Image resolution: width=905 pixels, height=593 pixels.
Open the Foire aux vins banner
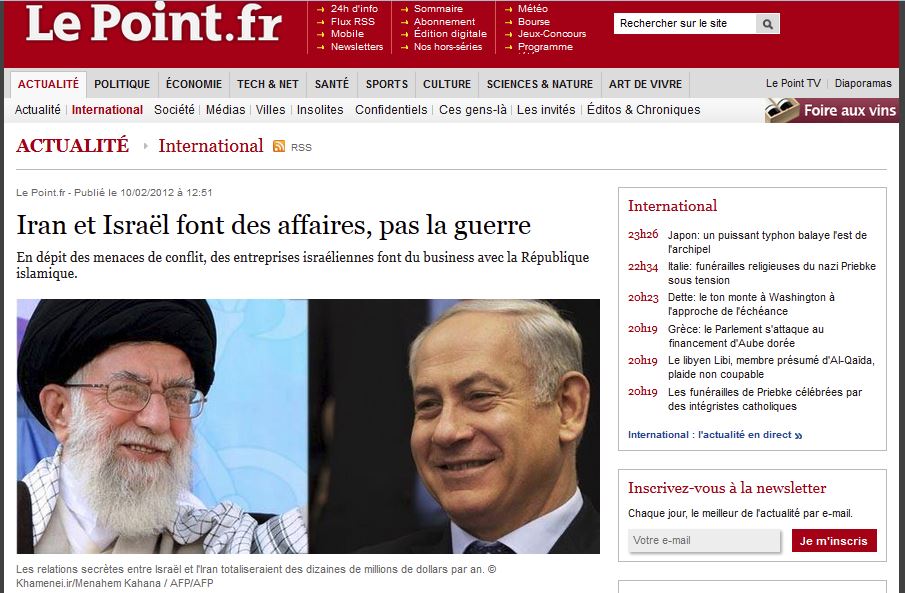click(x=831, y=110)
